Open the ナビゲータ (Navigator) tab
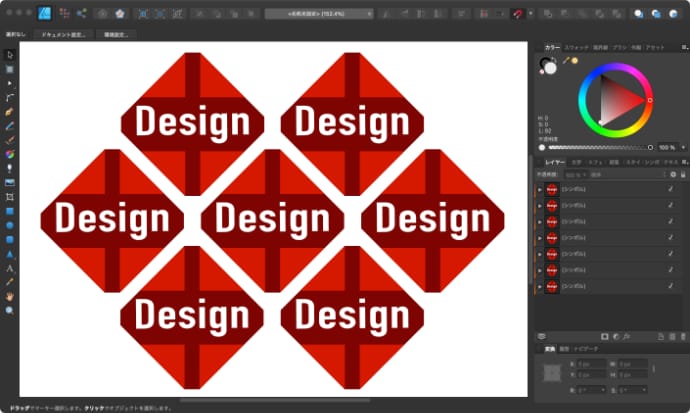The image size is (690, 413). (586, 349)
